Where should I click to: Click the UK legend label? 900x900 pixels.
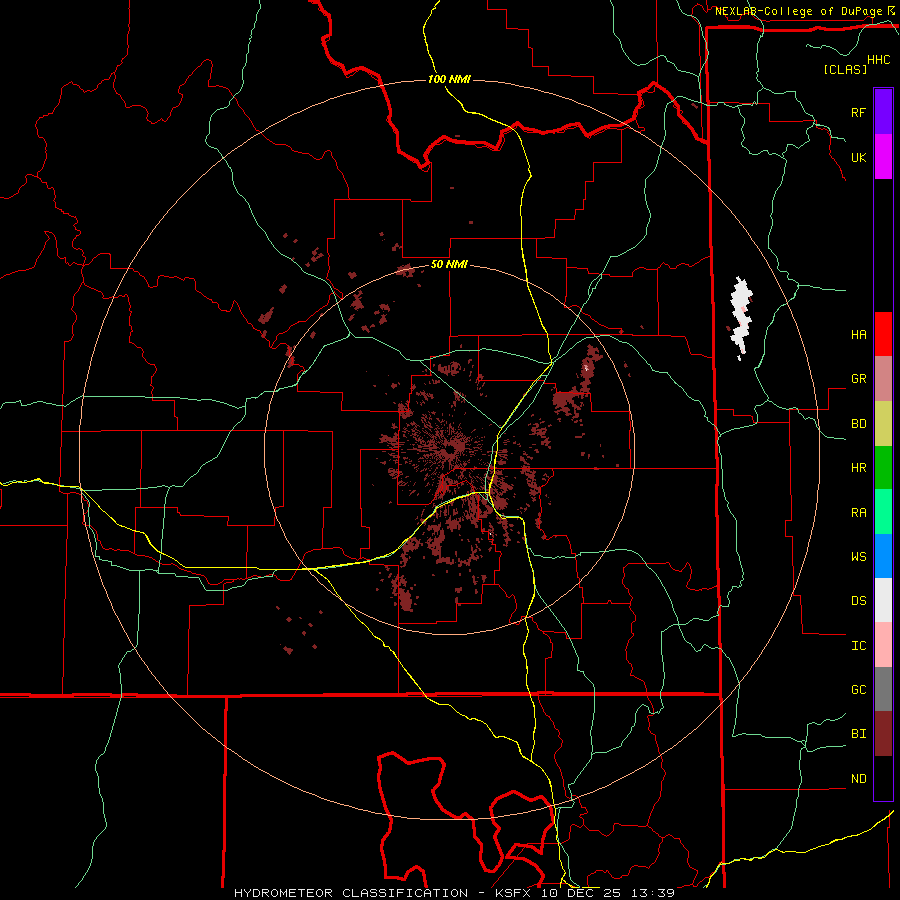858,157
